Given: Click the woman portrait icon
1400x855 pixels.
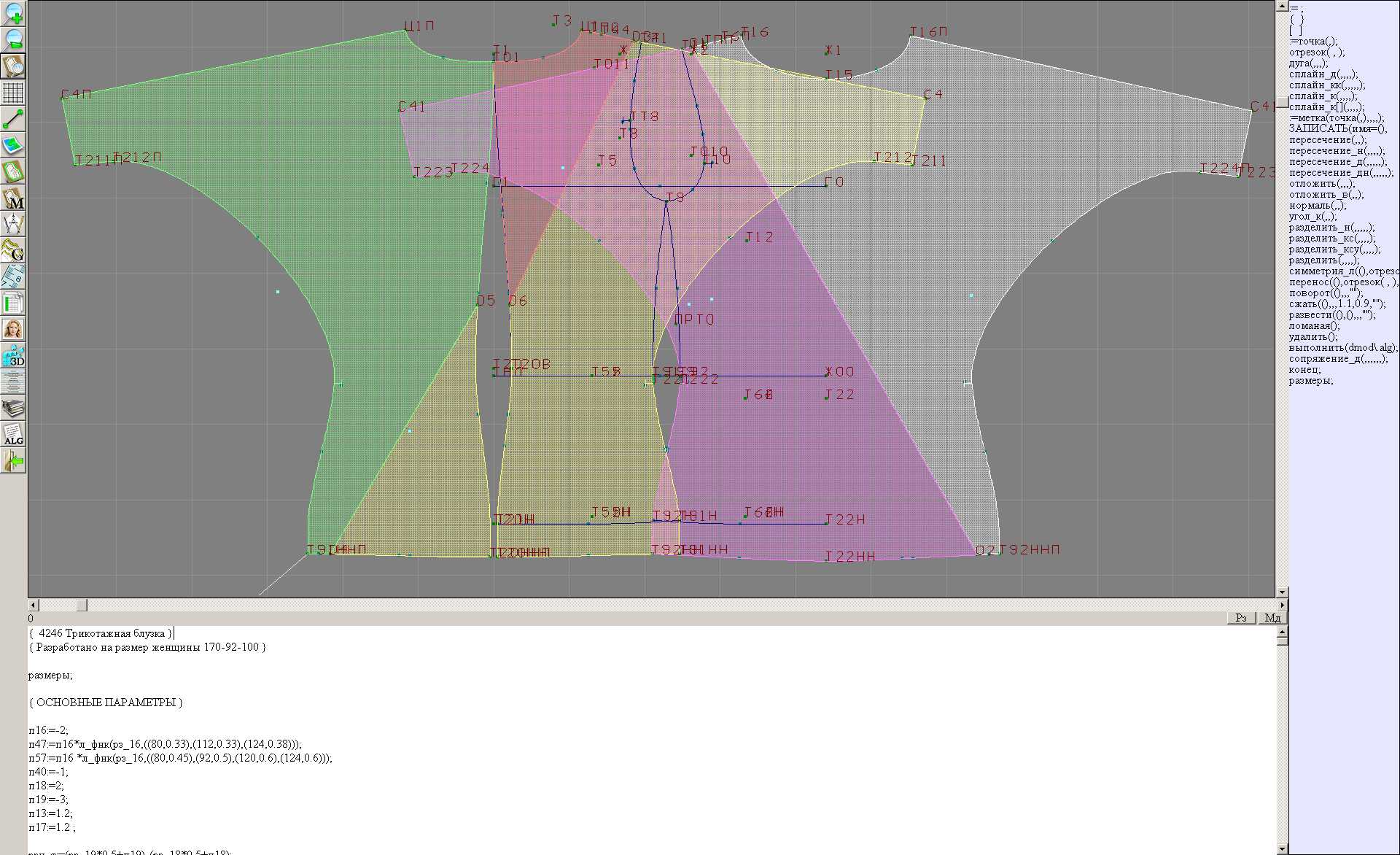Looking at the screenshot, I should pos(13,329).
